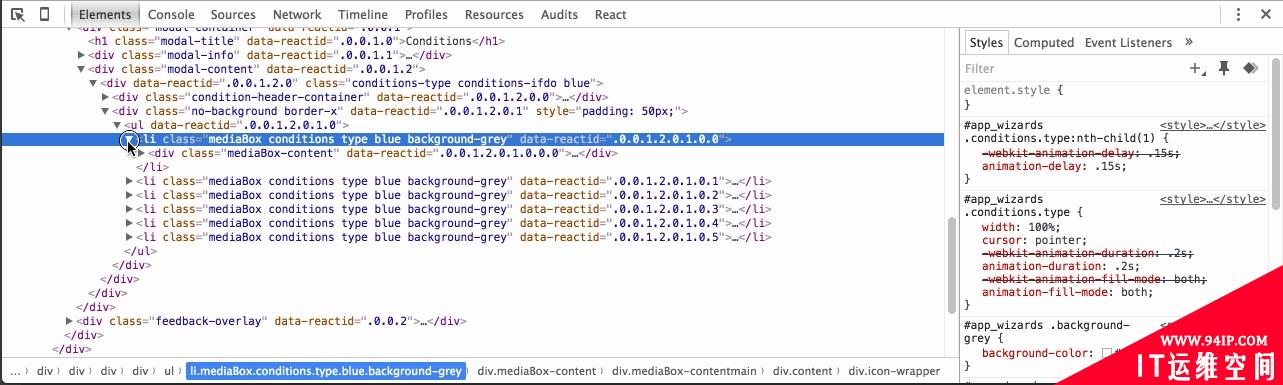Switch to the Console tab

[x=171, y=15]
